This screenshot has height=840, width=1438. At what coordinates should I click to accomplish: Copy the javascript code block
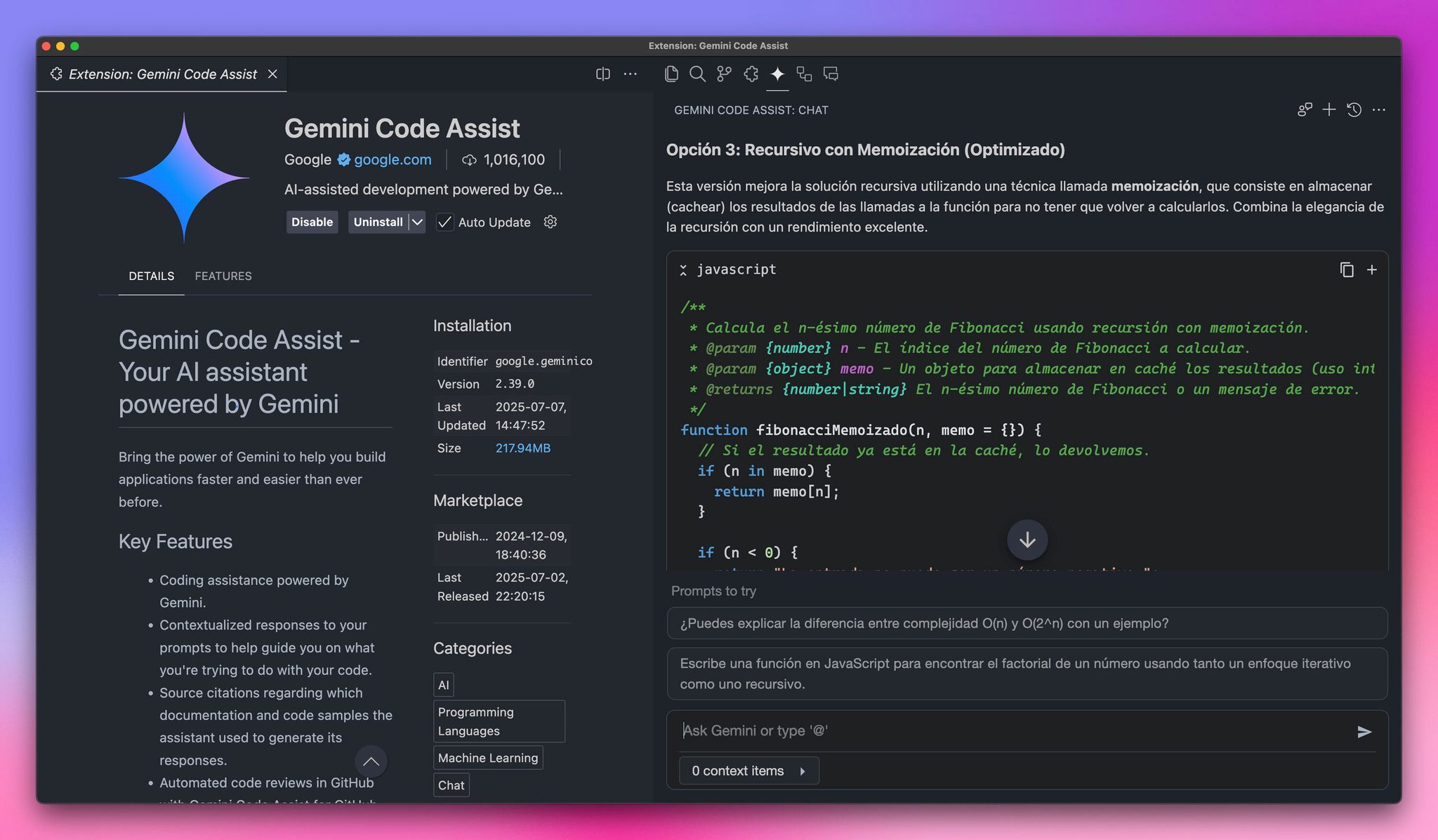tap(1346, 269)
